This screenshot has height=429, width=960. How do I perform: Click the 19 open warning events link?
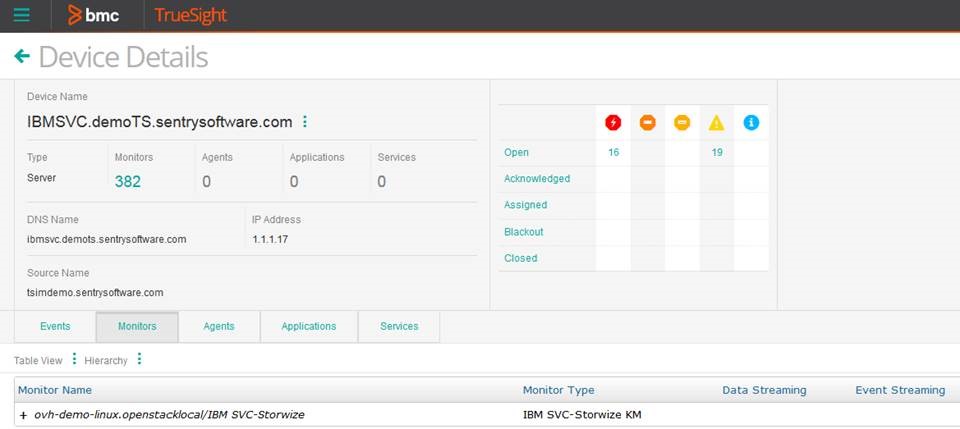tap(717, 152)
